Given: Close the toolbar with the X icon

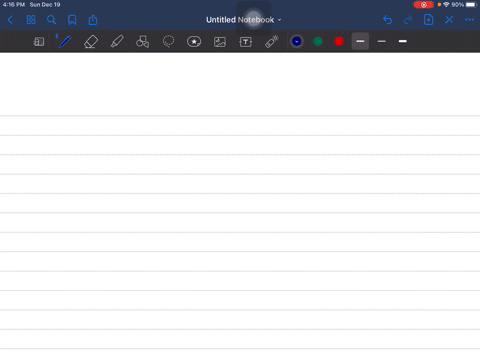Looking at the screenshot, I should pyautogui.click(x=449, y=20).
